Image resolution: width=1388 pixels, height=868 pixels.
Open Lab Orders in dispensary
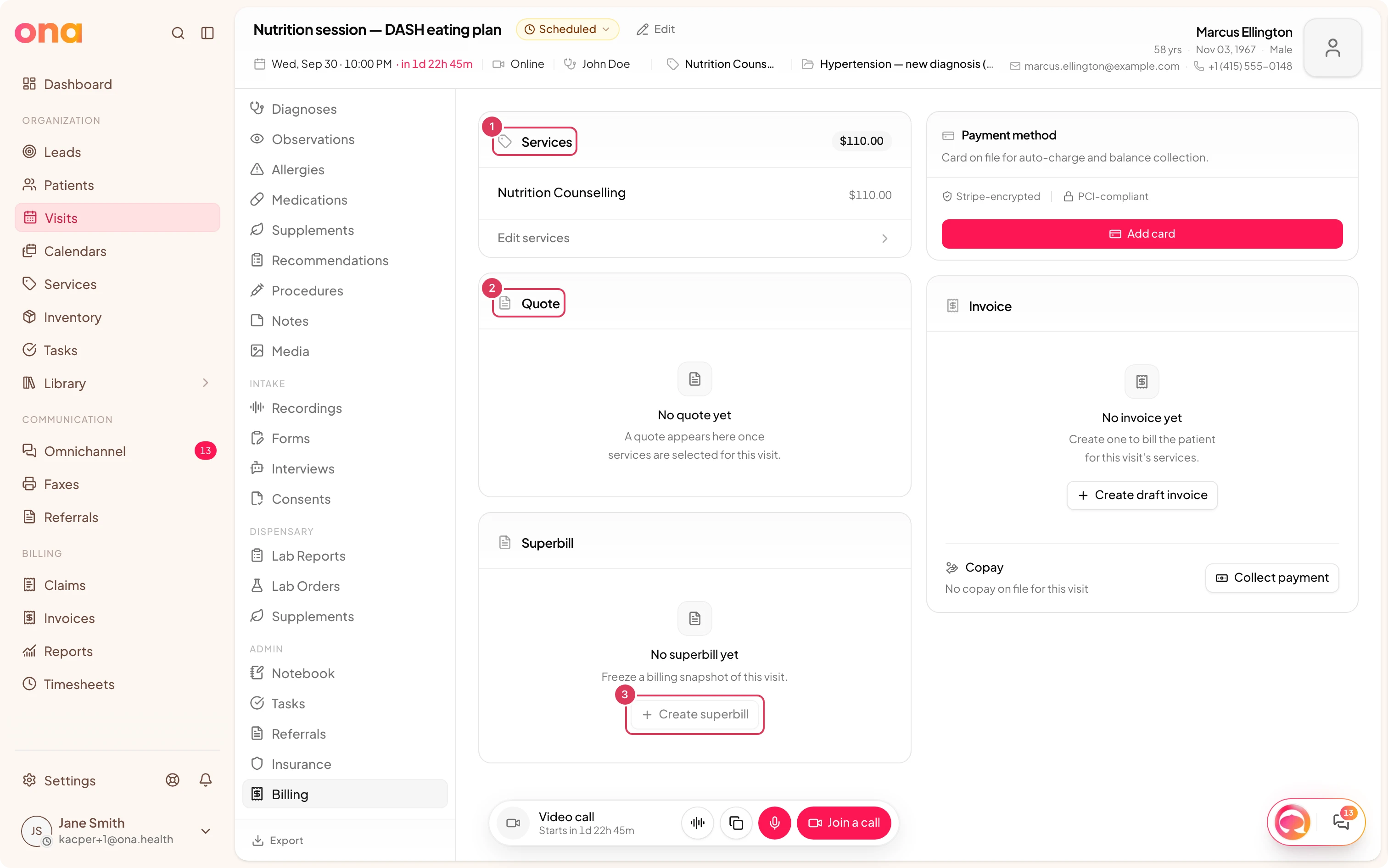345,586
